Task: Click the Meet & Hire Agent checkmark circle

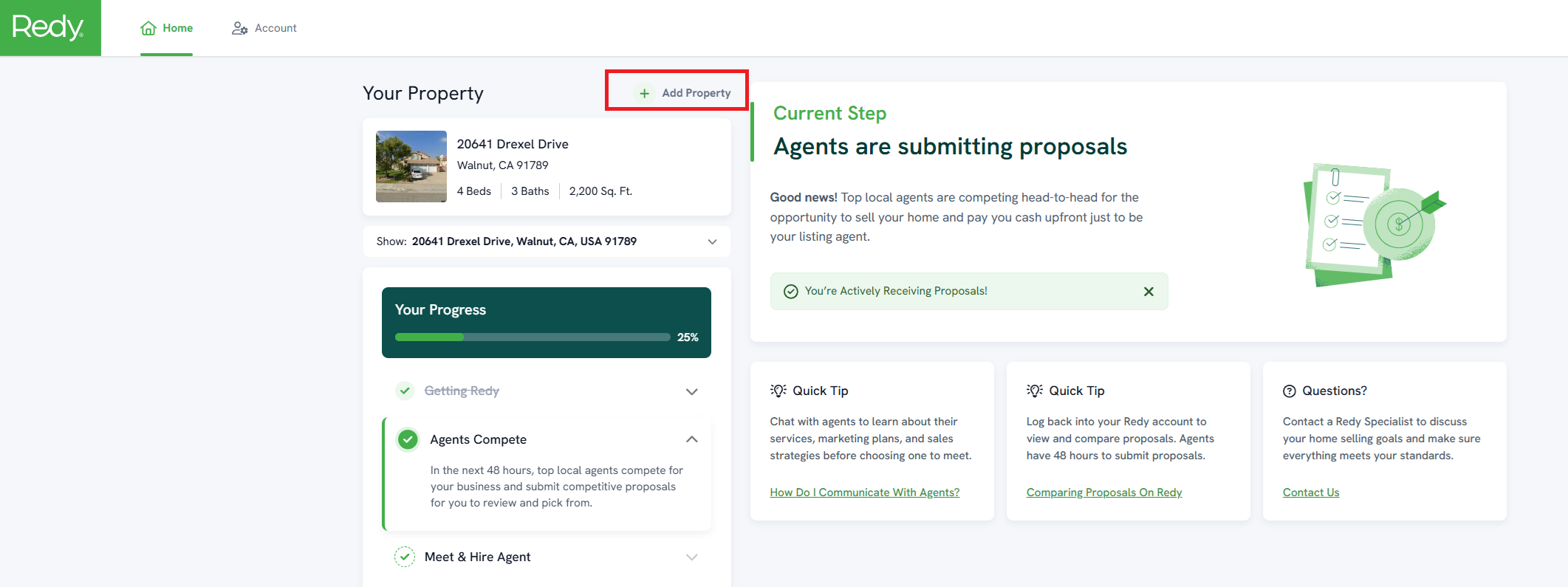Action: coord(405,557)
